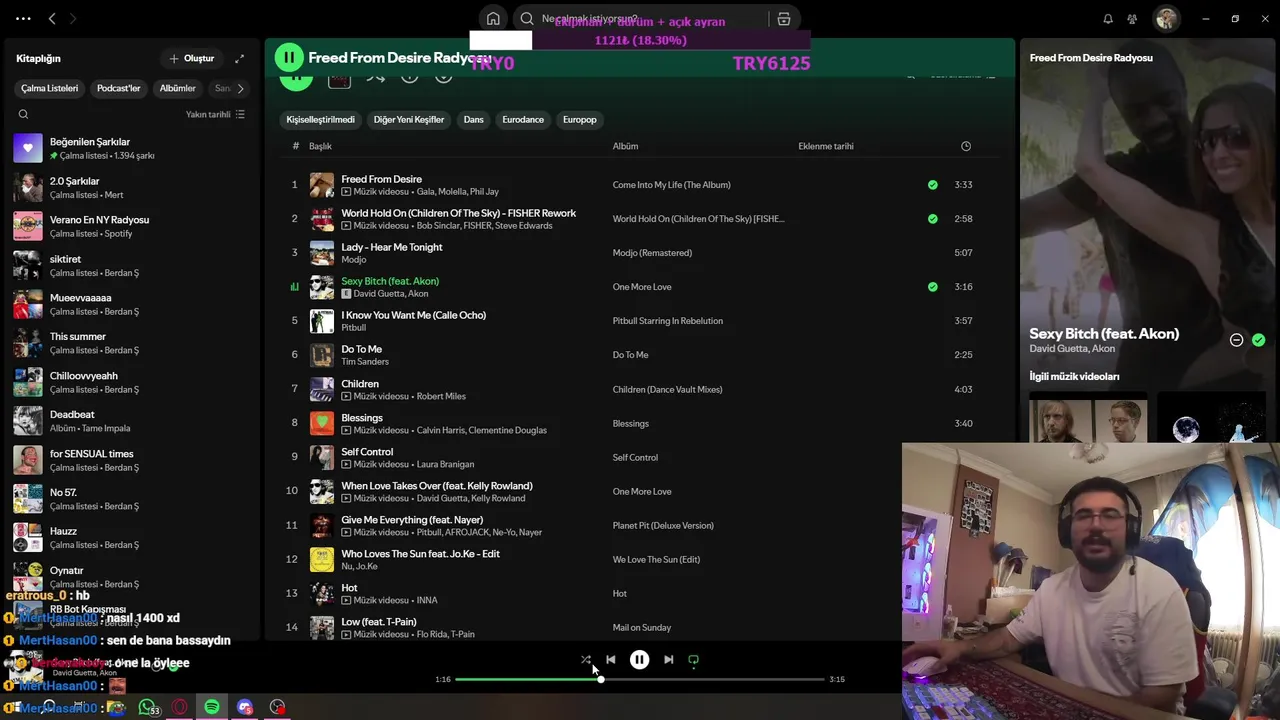Toggle shuffle in the player bar
This screenshot has height=720, width=1280.
pyautogui.click(x=586, y=660)
